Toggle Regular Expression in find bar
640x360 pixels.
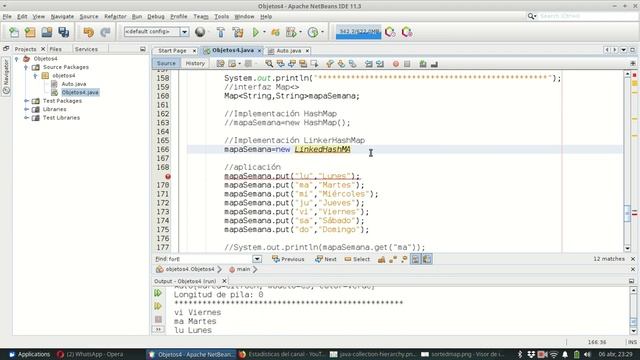coord(404,259)
